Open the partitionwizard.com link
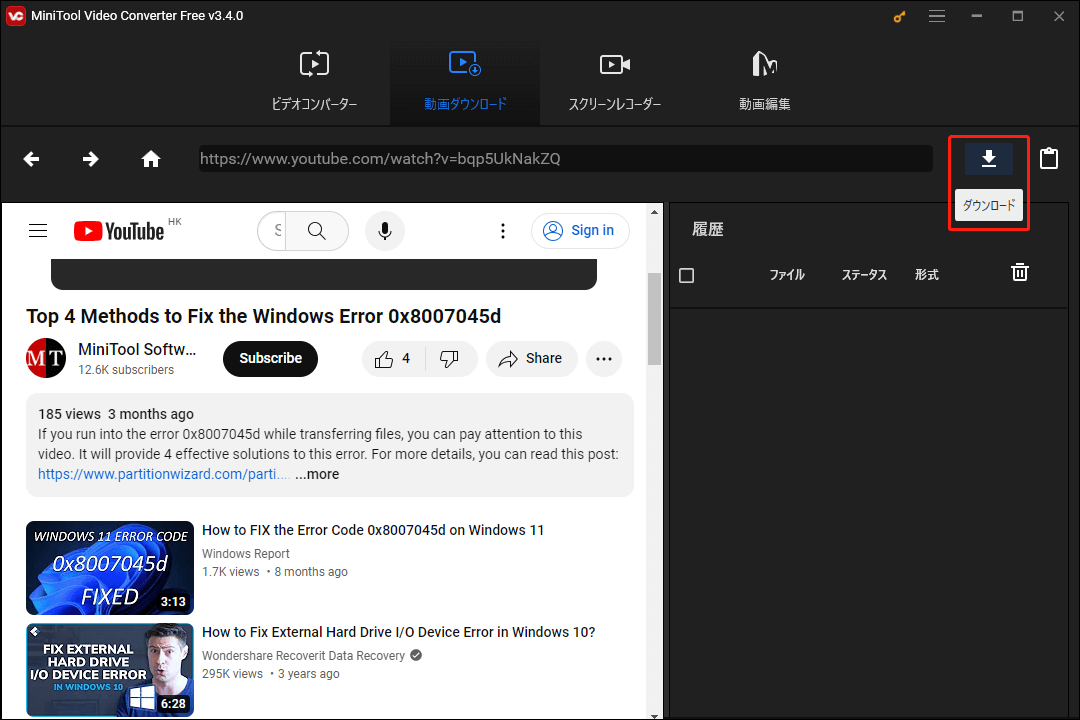This screenshot has width=1080, height=720. (164, 474)
